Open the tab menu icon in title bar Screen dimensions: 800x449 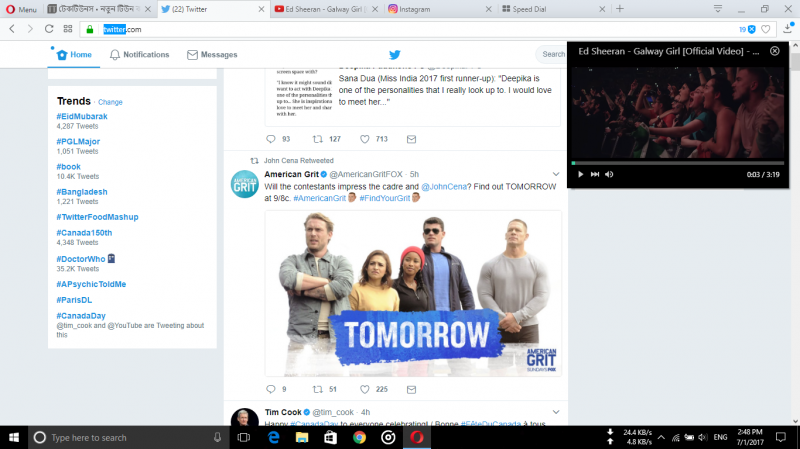point(717,9)
